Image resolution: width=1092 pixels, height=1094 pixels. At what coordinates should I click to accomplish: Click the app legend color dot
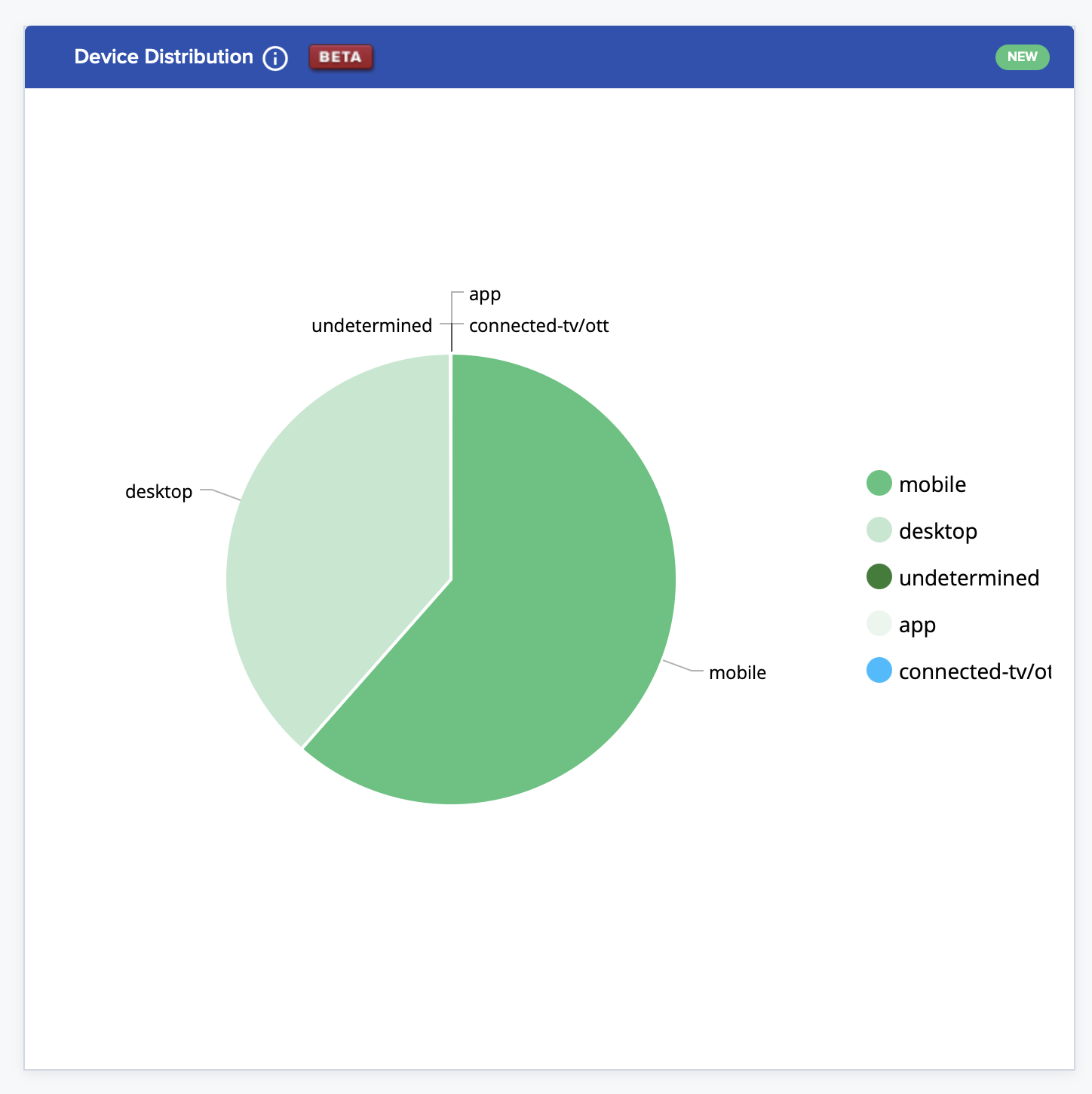(x=879, y=624)
